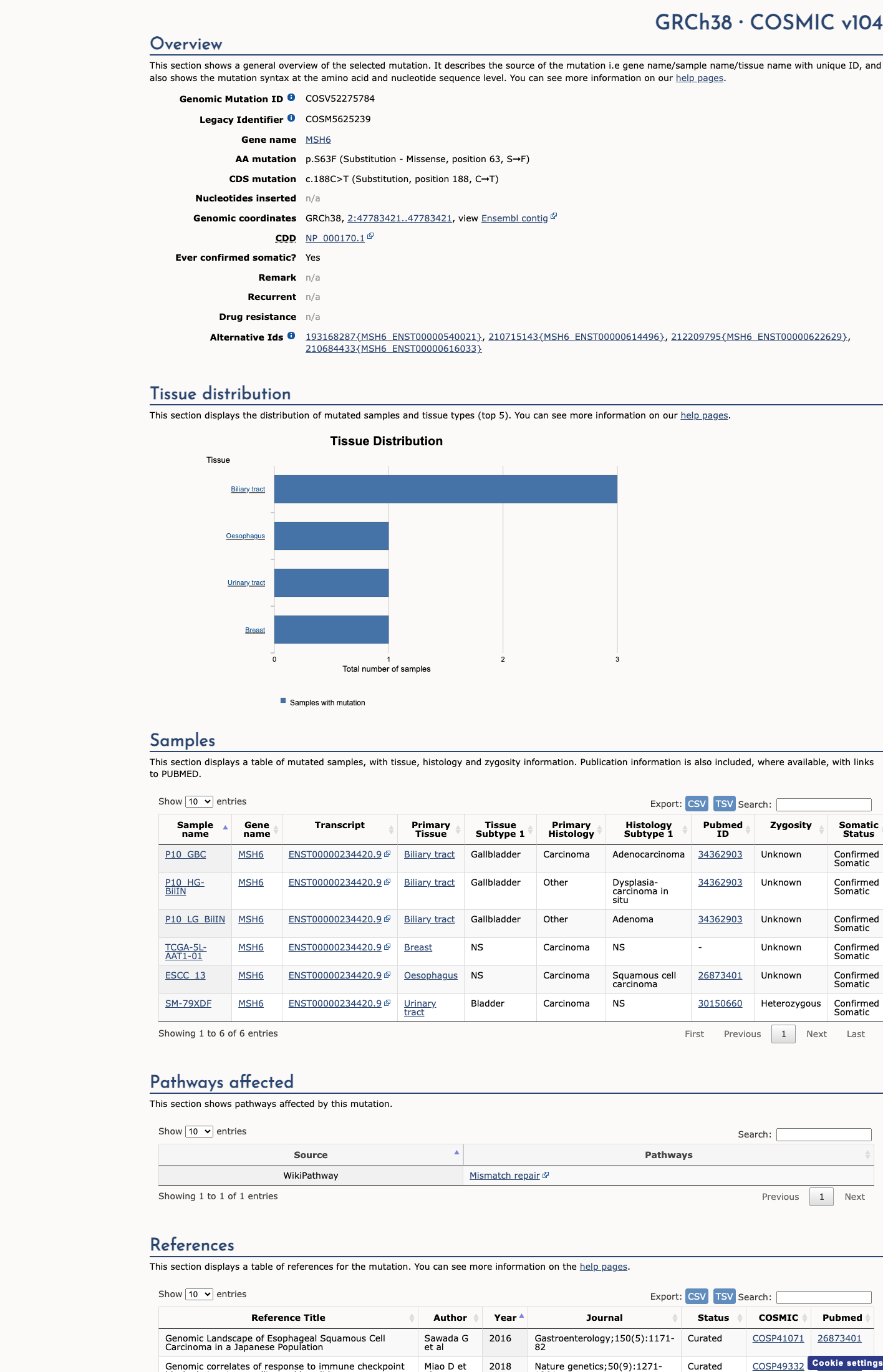Screen dimensions: 883x1372
Task: Sort References table by Year column
Action: click(x=505, y=1318)
